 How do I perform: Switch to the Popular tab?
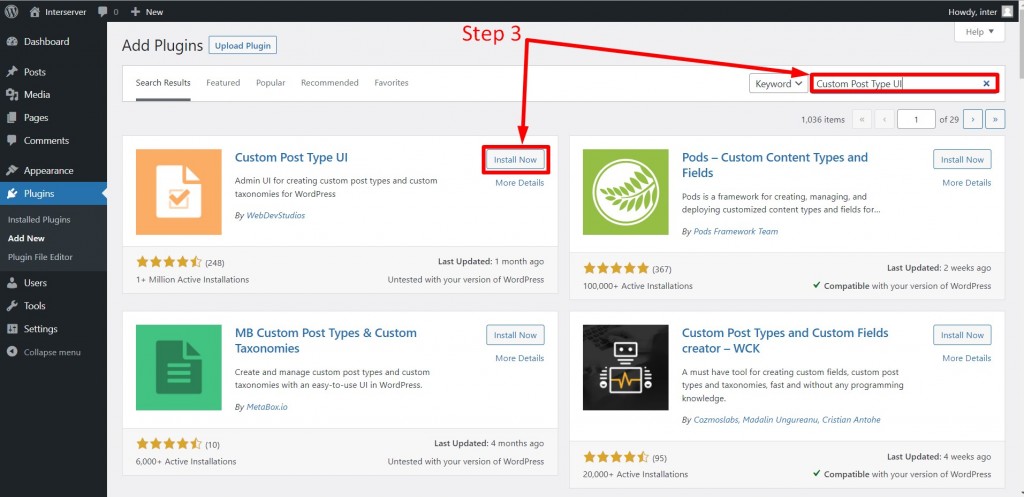(270, 83)
